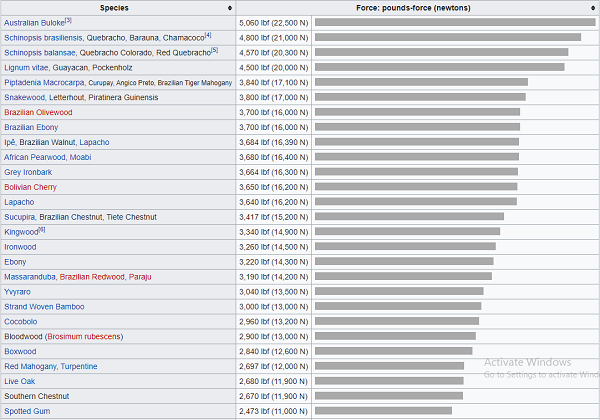Open Boxwood link
The width and height of the screenshot is (600, 420).
coord(20,352)
